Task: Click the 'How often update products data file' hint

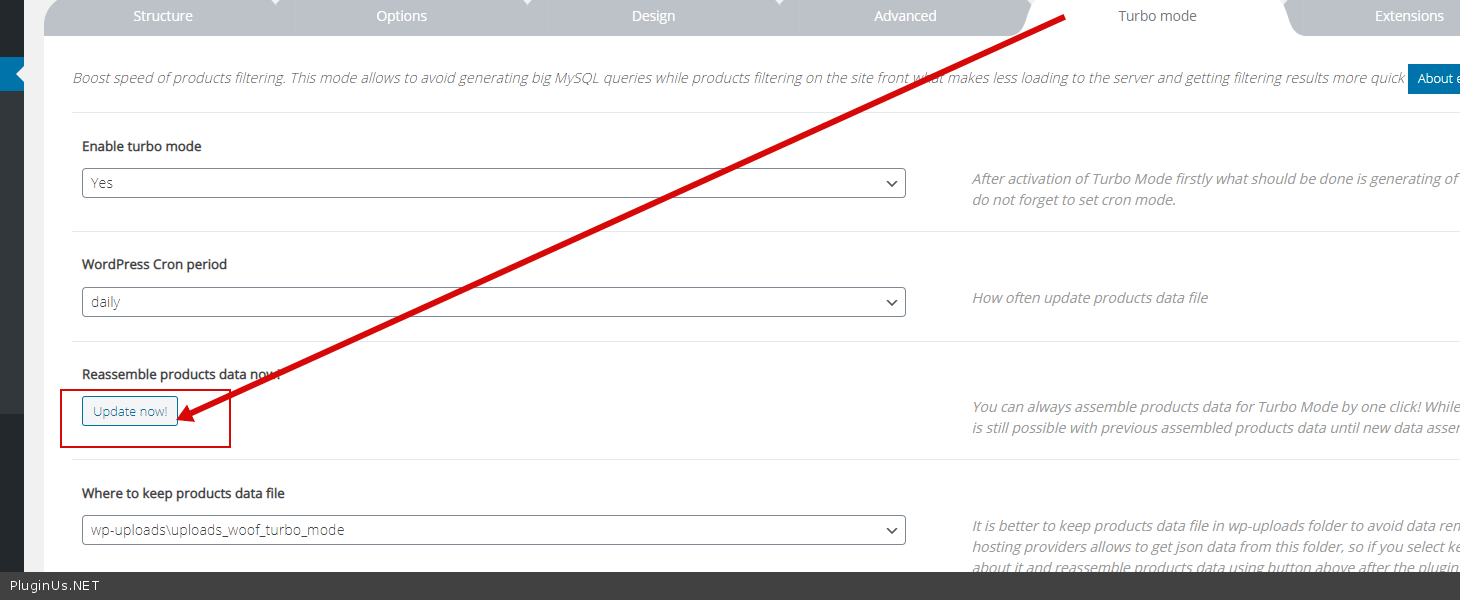Action: [x=1090, y=298]
